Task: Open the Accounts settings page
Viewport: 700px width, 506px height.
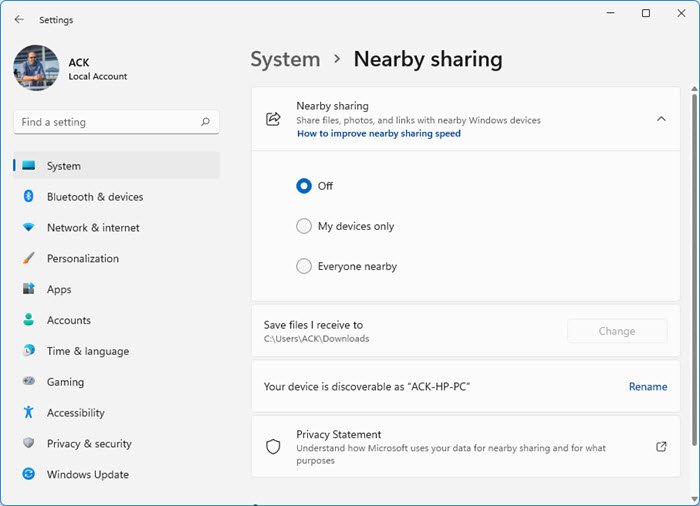Action: [x=68, y=321]
